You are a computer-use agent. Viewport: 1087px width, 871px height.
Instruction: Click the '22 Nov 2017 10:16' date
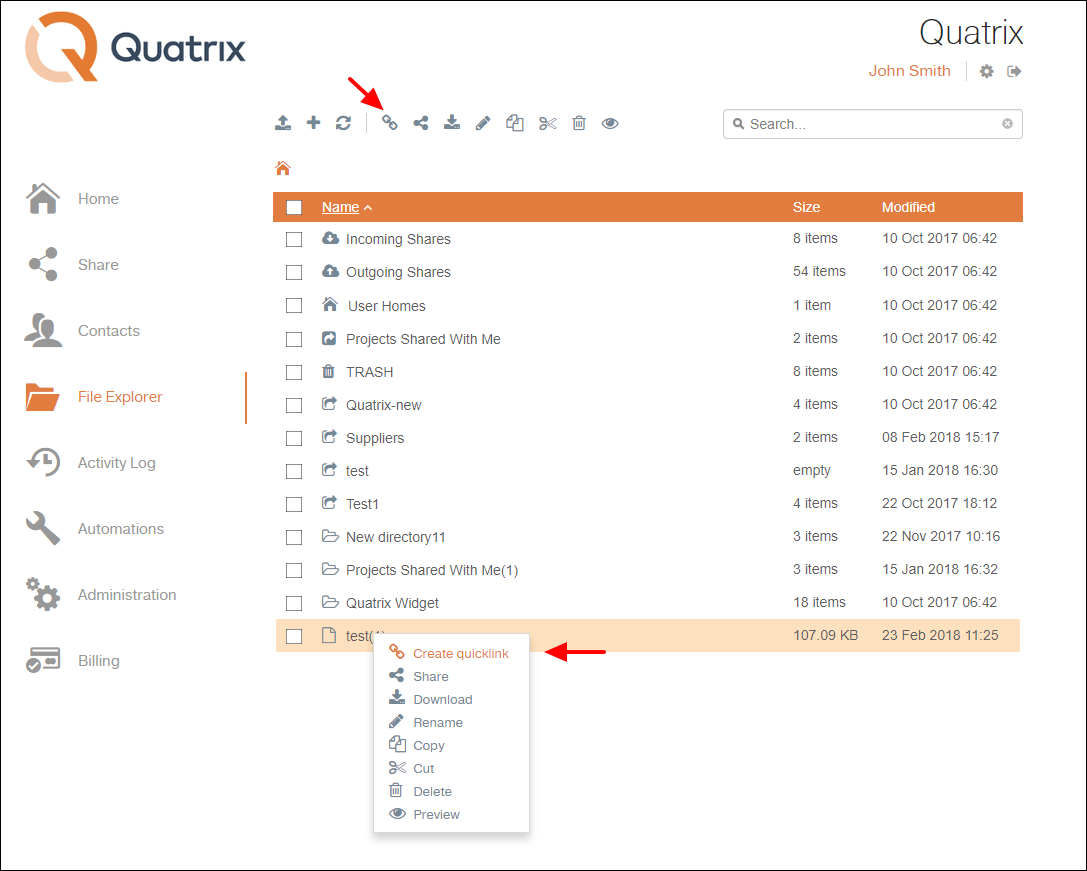941,536
